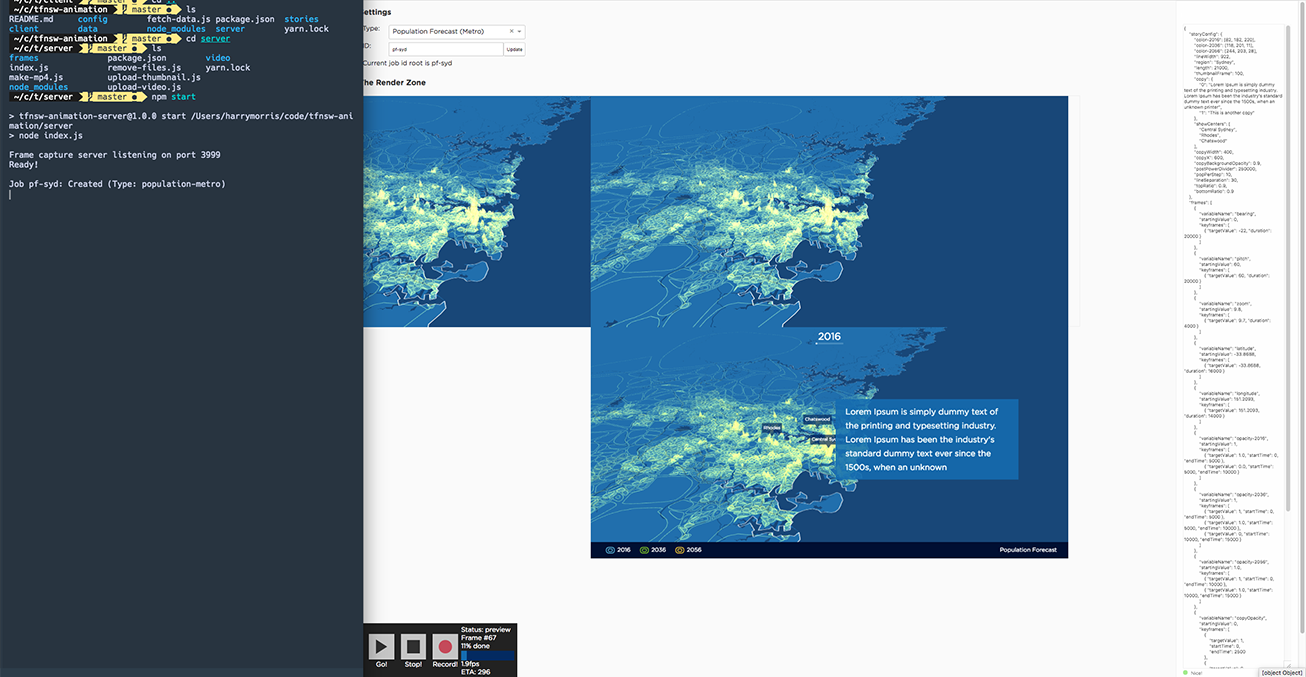Viewport: 1306px width, 677px height.
Task: Click the yellow 2056 legend icon
Action: coord(679,550)
